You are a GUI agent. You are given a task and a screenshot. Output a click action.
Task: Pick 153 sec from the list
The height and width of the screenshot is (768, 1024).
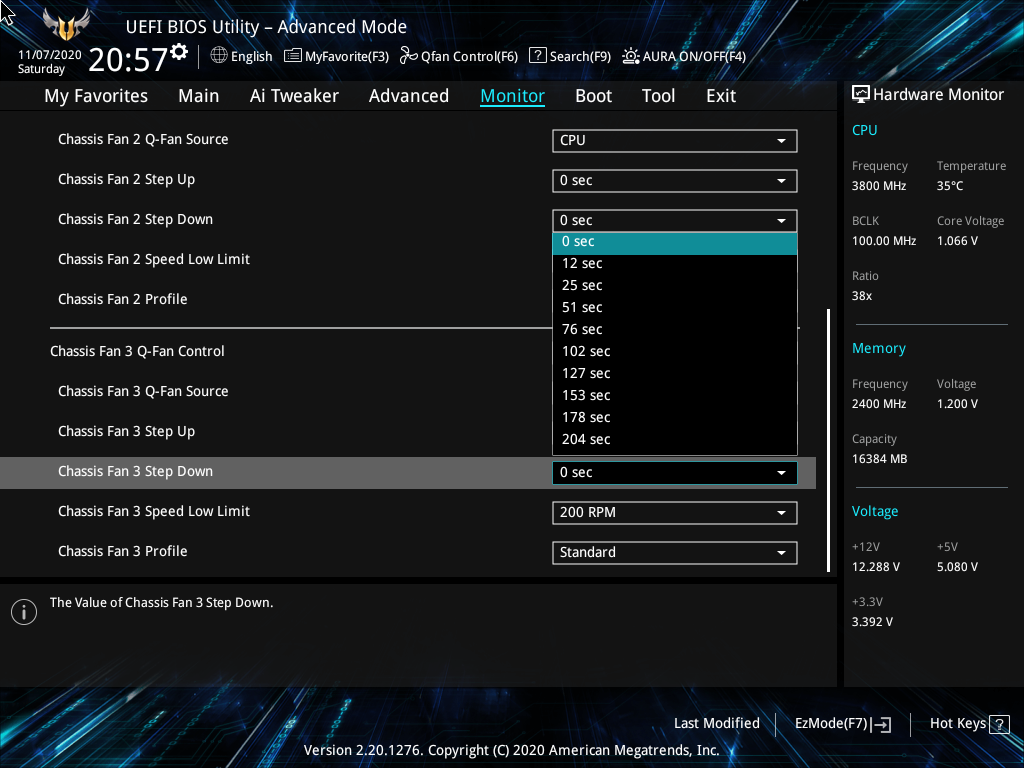(x=675, y=395)
